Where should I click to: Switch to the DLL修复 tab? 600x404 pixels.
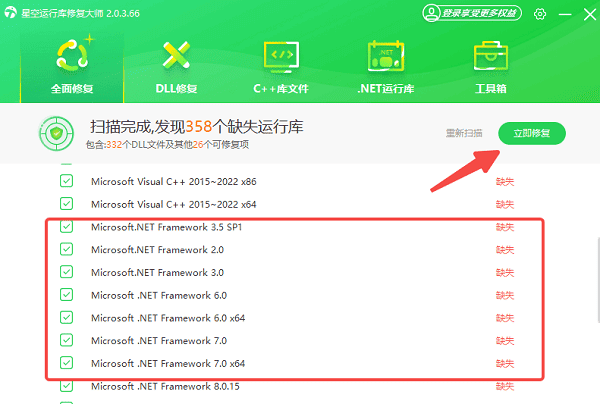point(176,68)
